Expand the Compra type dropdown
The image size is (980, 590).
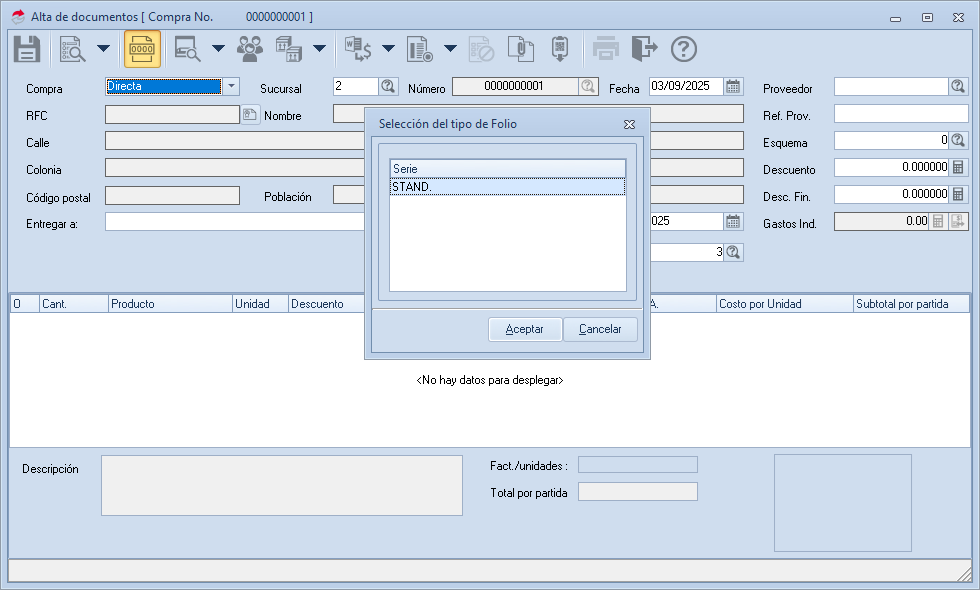pyautogui.click(x=231, y=86)
